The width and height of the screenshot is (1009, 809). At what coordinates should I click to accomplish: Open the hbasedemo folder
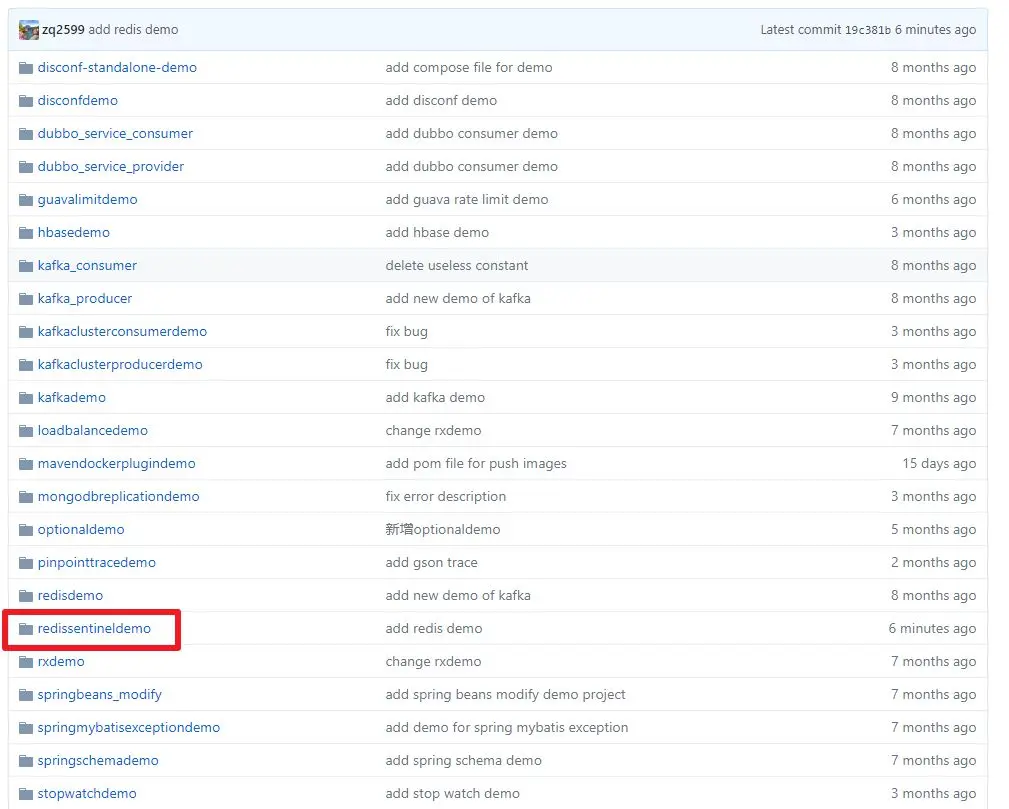tap(73, 232)
